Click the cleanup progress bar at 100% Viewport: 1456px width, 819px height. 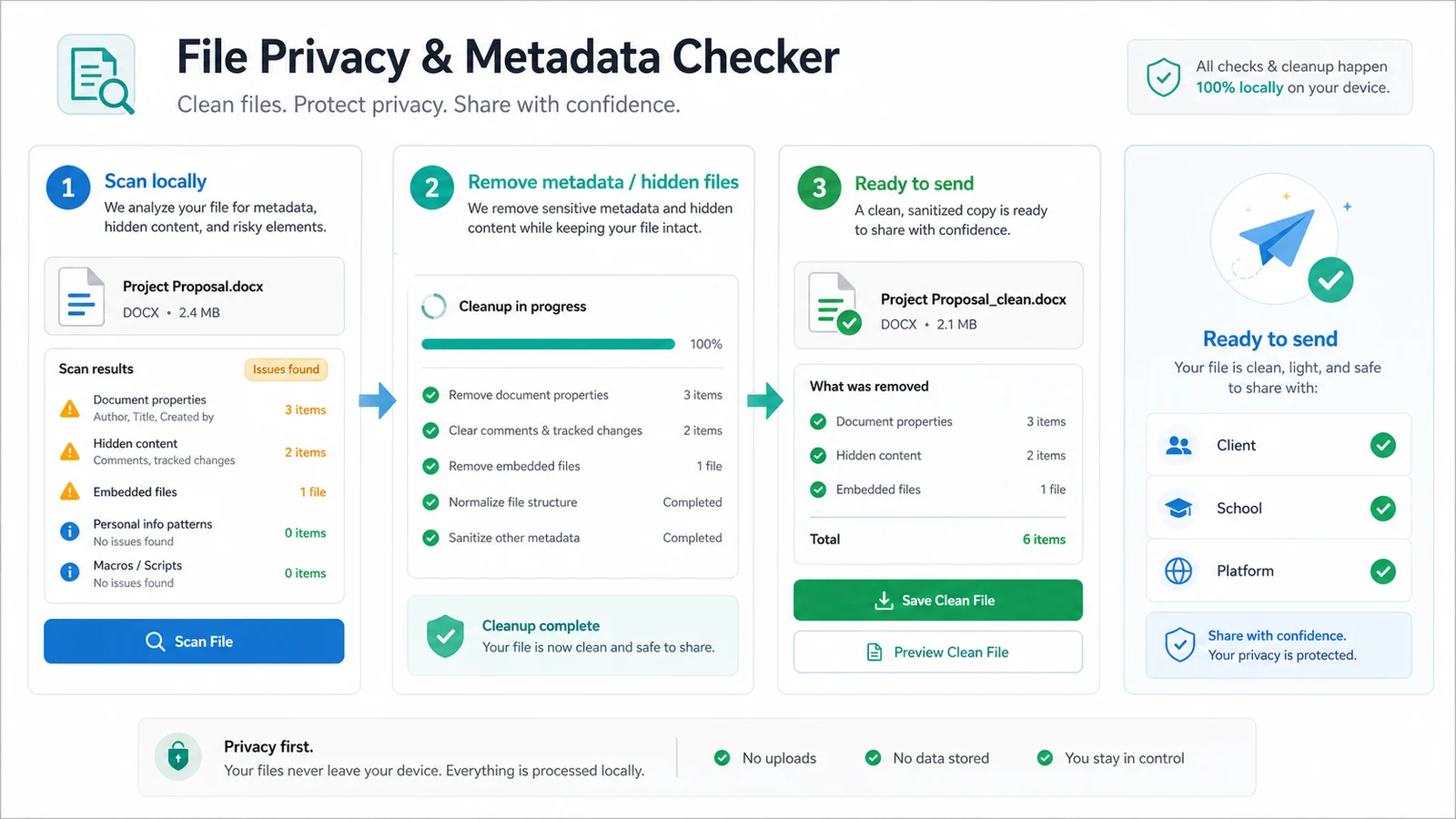pos(548,344)
